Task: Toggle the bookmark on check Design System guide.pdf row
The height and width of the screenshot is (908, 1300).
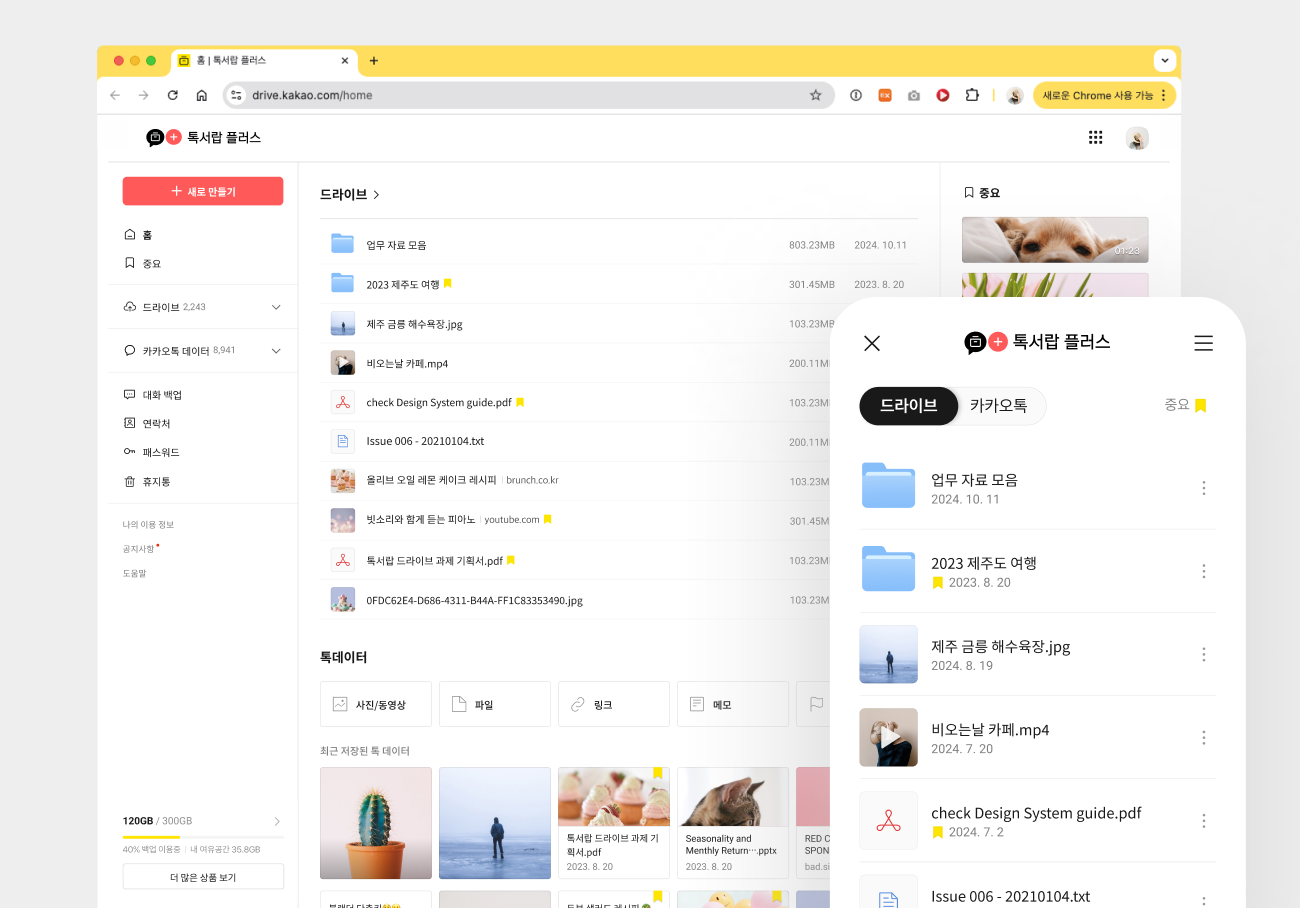Action: point(520,402)
